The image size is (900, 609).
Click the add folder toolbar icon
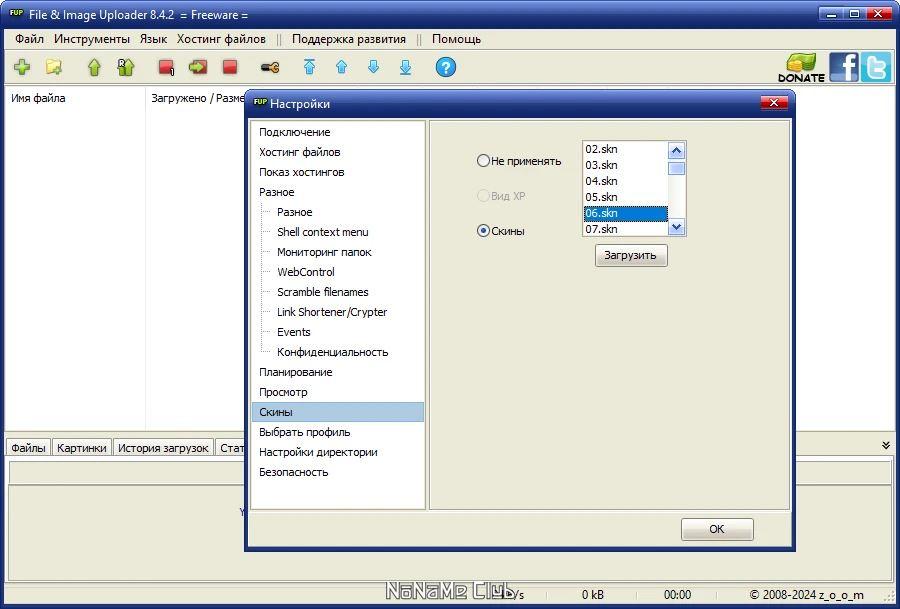point(54,68)
